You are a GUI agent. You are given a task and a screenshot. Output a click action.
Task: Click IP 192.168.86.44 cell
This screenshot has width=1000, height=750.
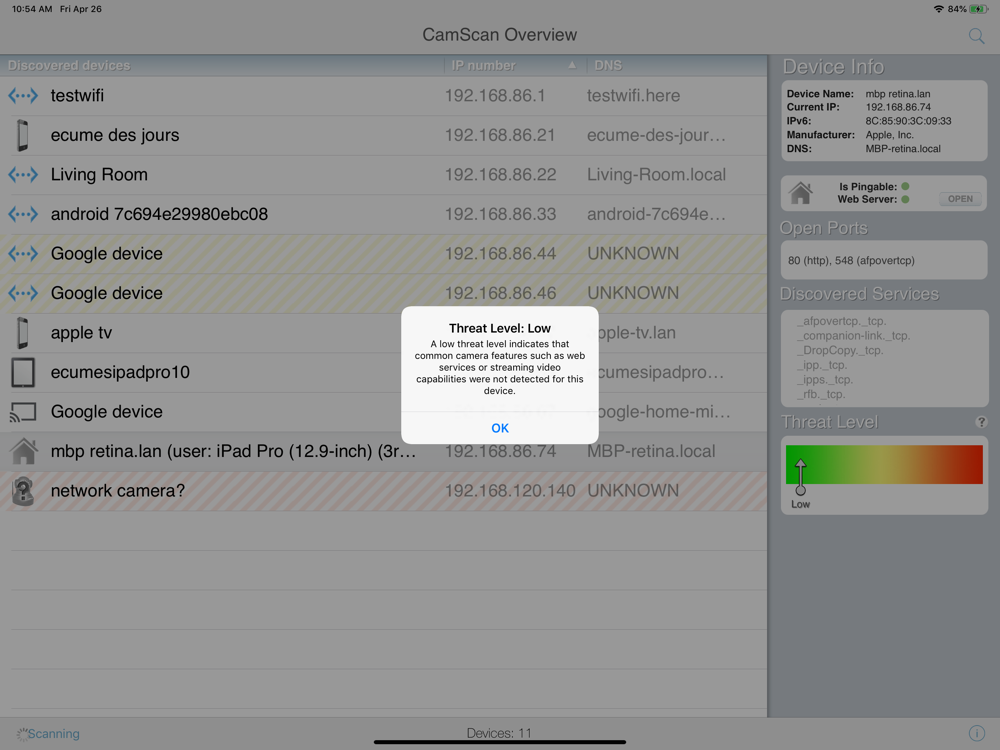(501, 254)
